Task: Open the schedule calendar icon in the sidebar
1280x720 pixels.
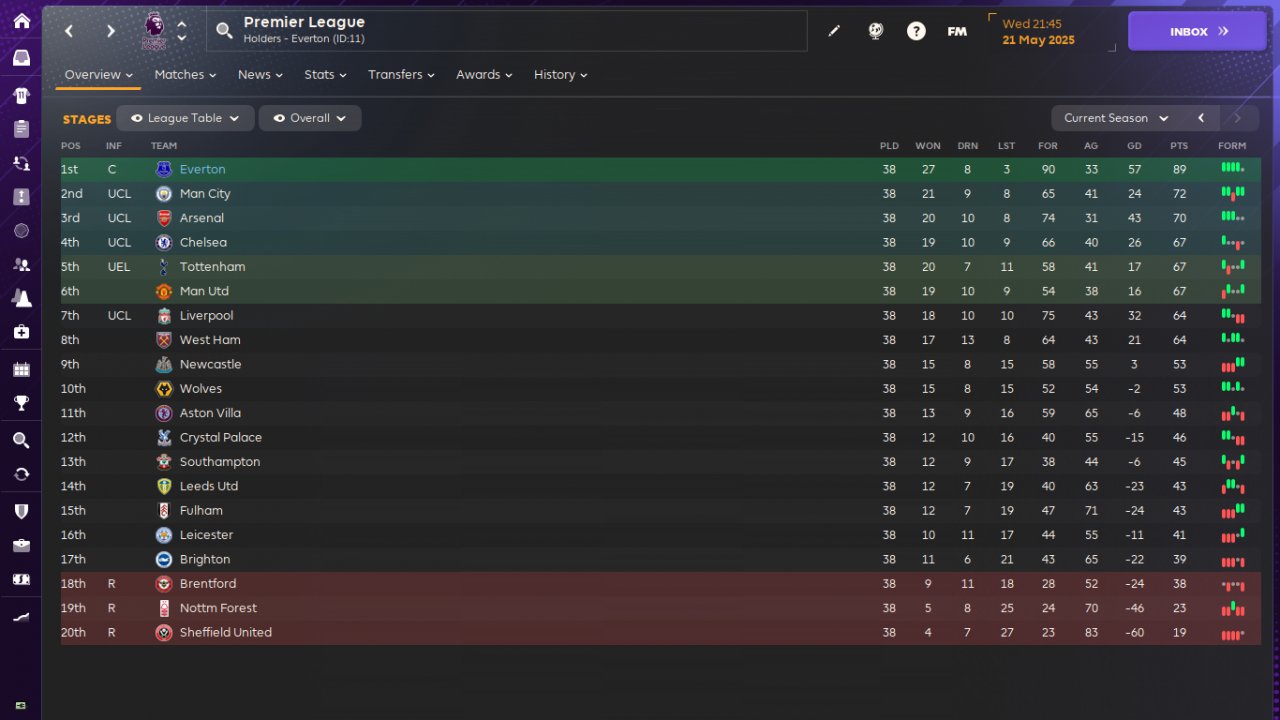Action: (21, 370)
